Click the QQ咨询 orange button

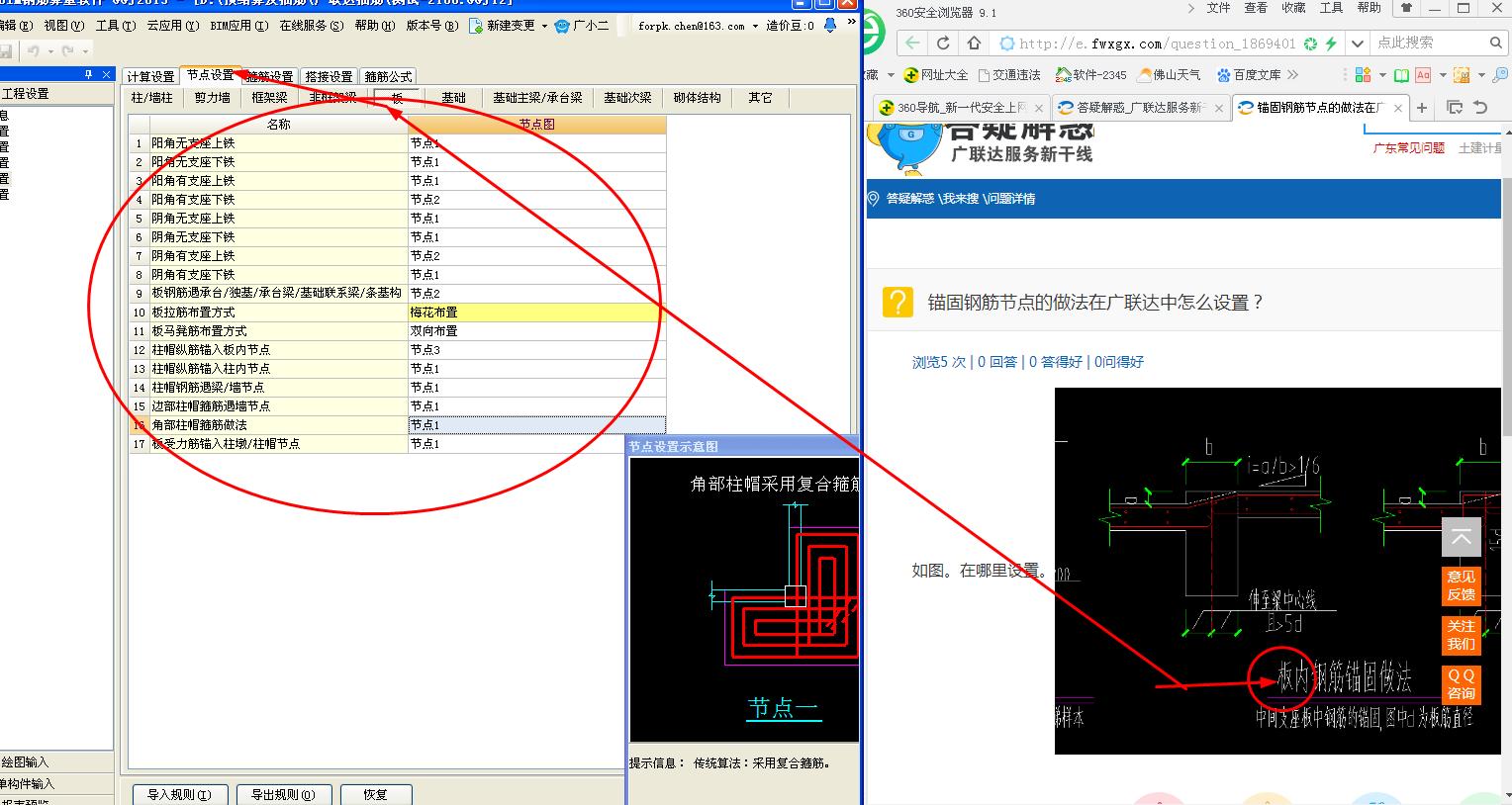[x=1462, y=684]
